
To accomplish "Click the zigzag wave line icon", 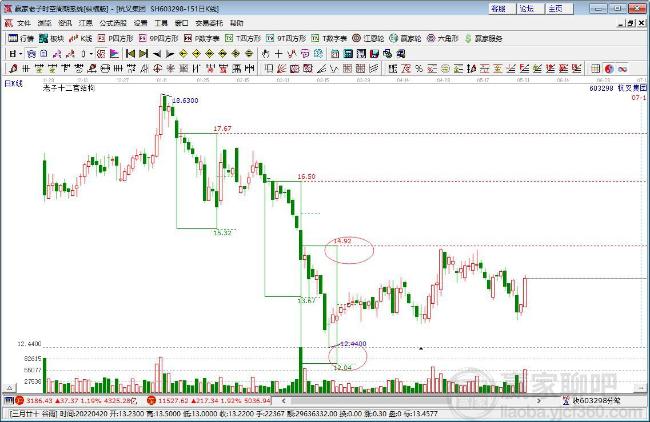I will click(x=335, y=68).
